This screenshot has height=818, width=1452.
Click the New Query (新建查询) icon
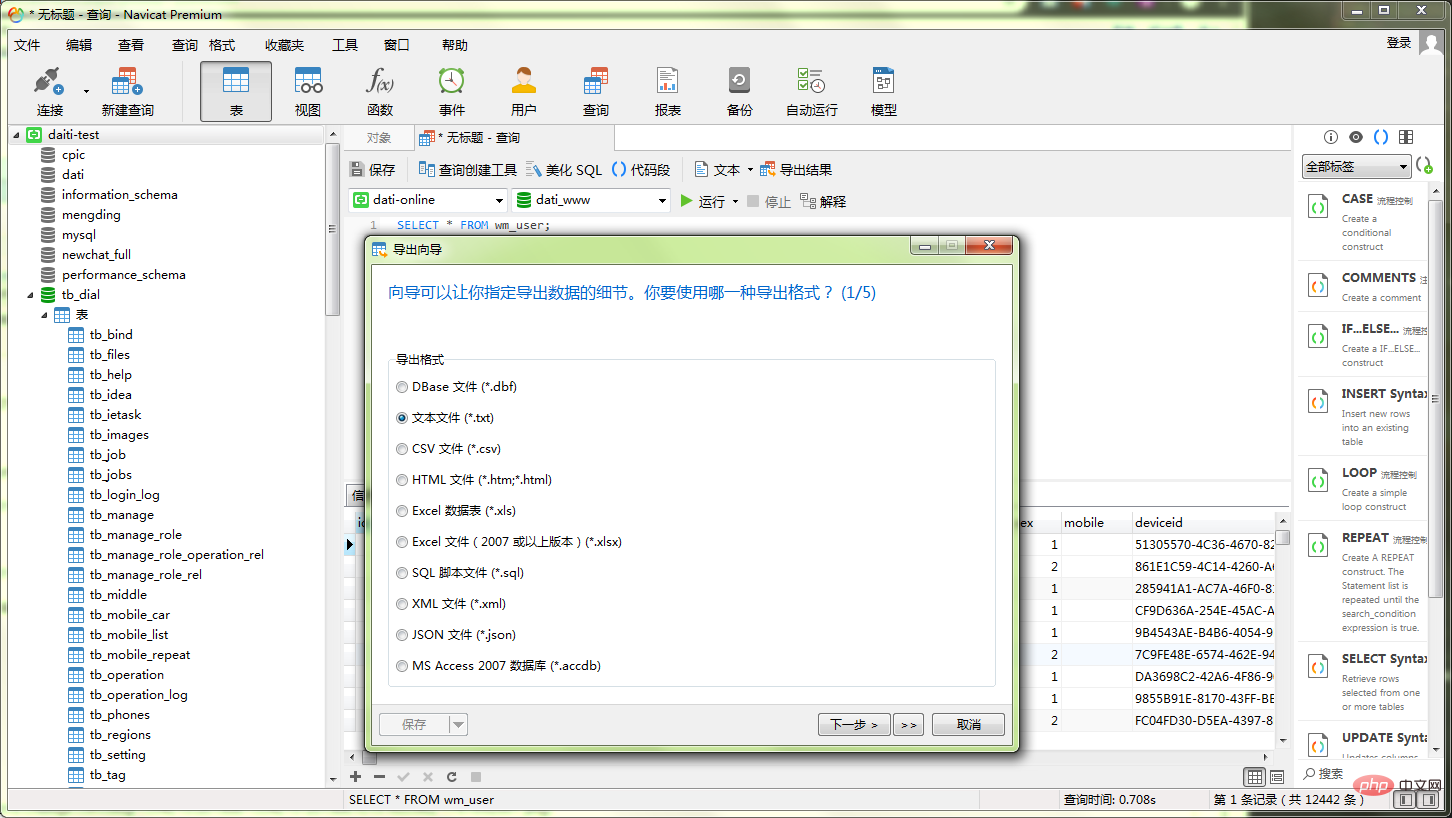click(x=127, y=92)
